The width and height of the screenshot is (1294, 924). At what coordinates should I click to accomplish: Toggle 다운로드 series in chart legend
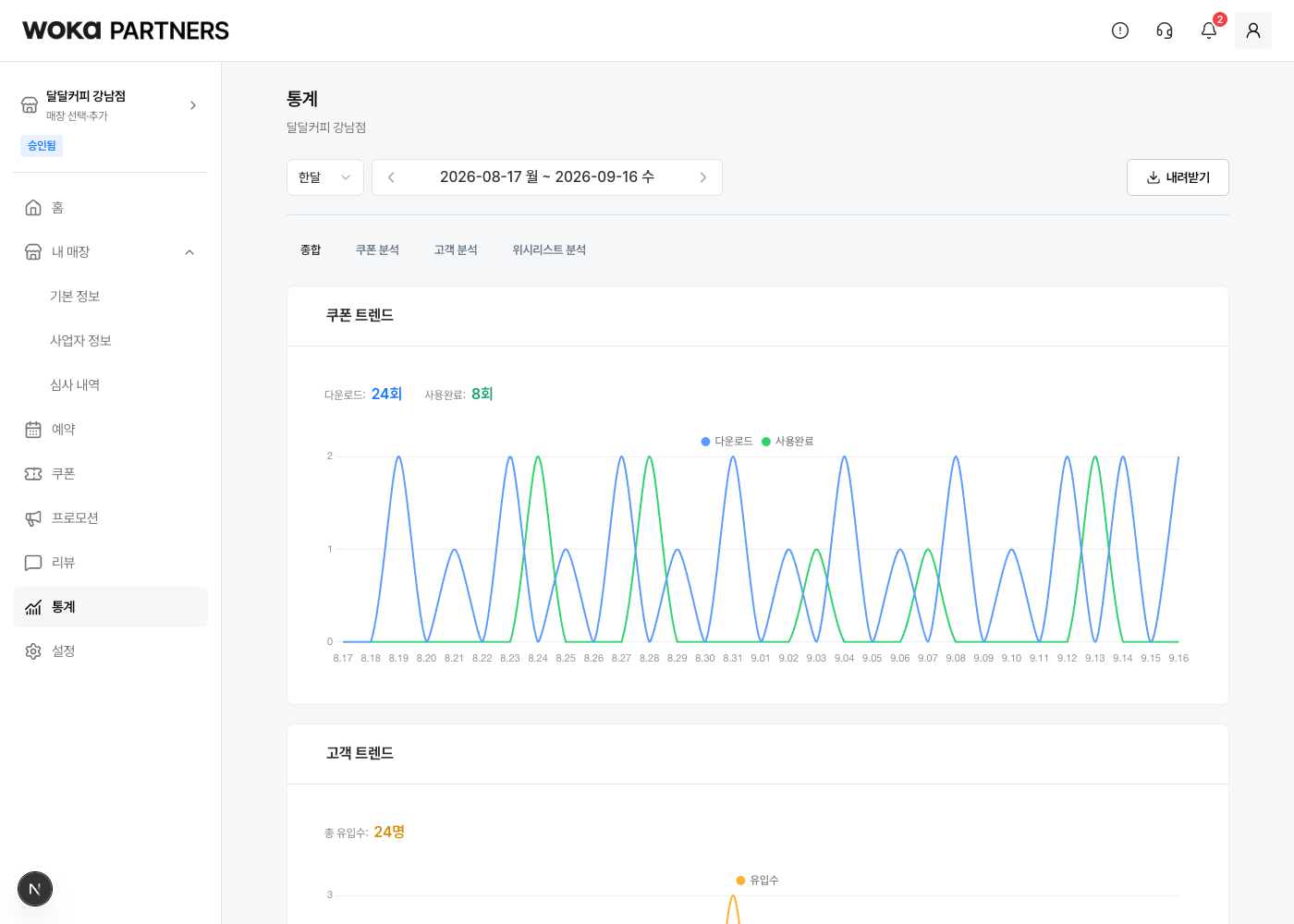click(x=726, y=442)
